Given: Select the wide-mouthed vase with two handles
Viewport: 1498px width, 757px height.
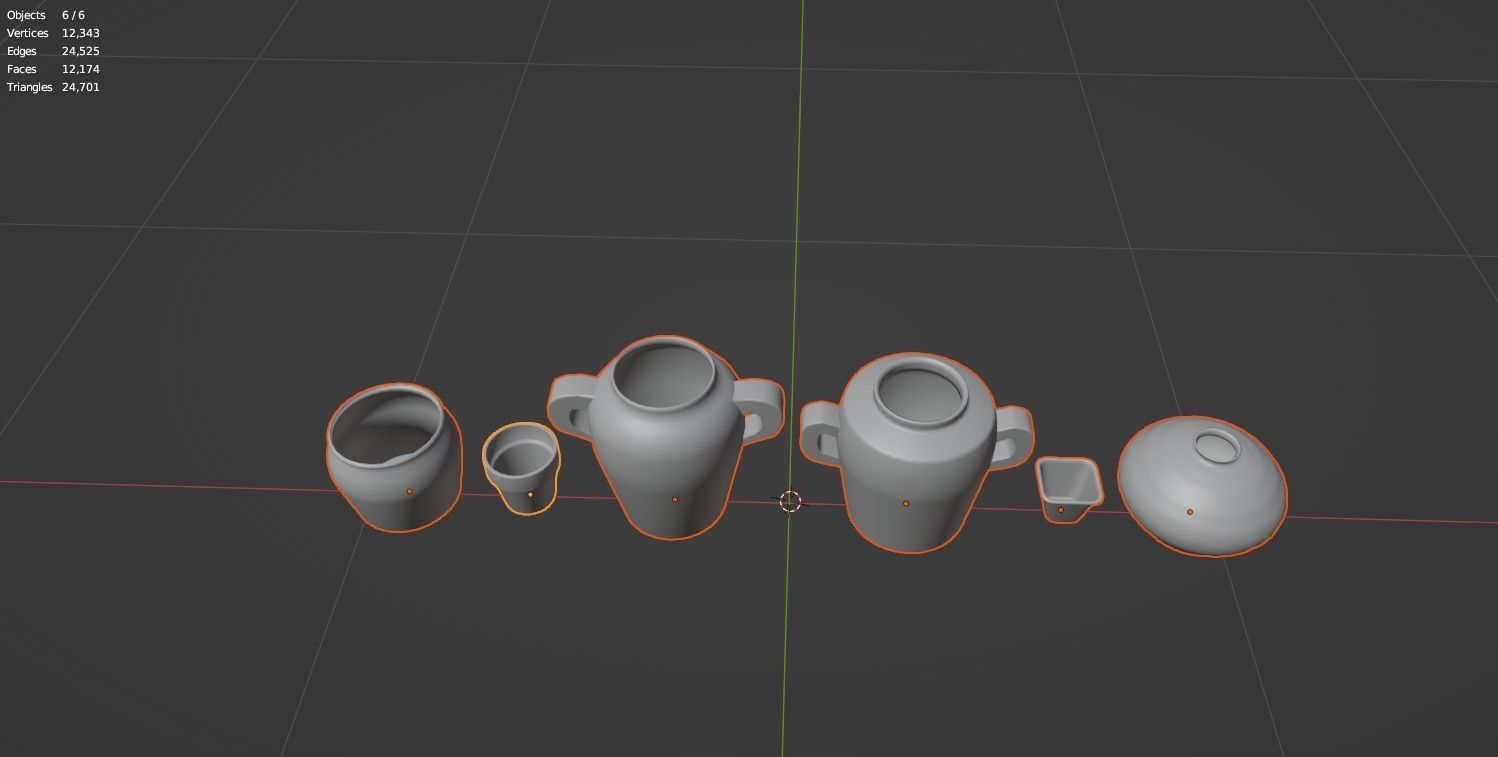Looking at the screenshot, I should pos(666,436).
